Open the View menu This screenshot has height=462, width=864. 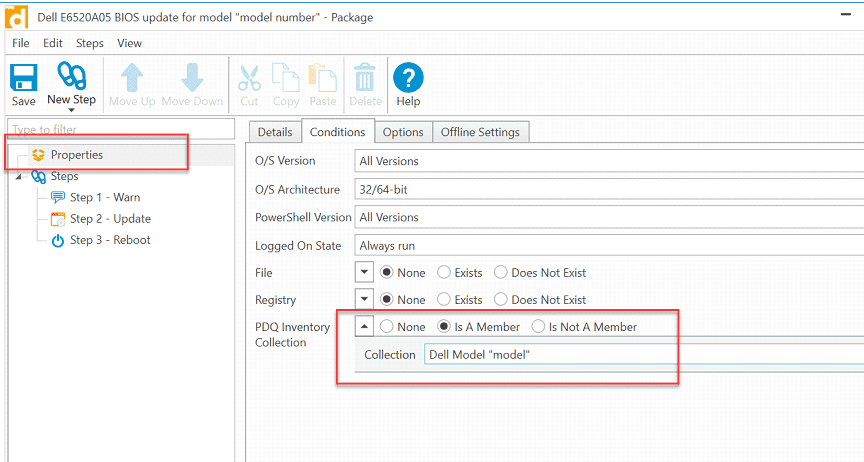coord(129,43)
